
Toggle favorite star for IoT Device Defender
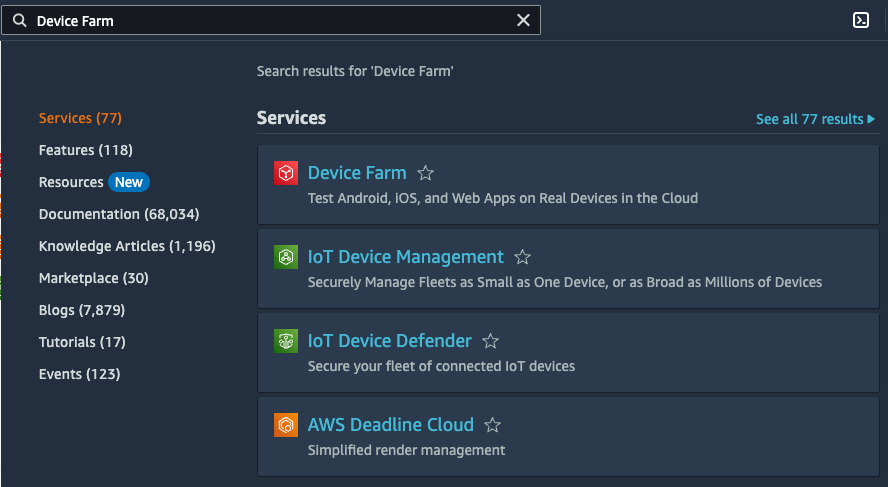tap(490, 341)
